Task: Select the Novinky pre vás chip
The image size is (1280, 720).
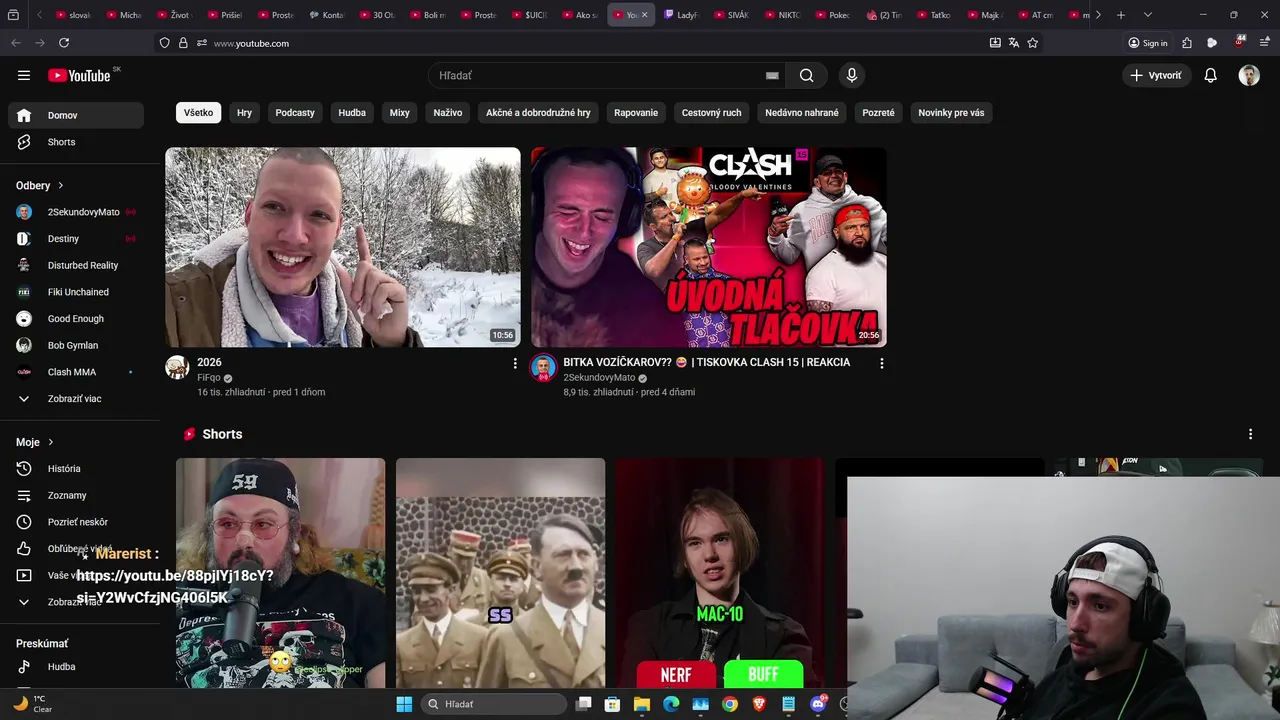Action: point(951,113)
